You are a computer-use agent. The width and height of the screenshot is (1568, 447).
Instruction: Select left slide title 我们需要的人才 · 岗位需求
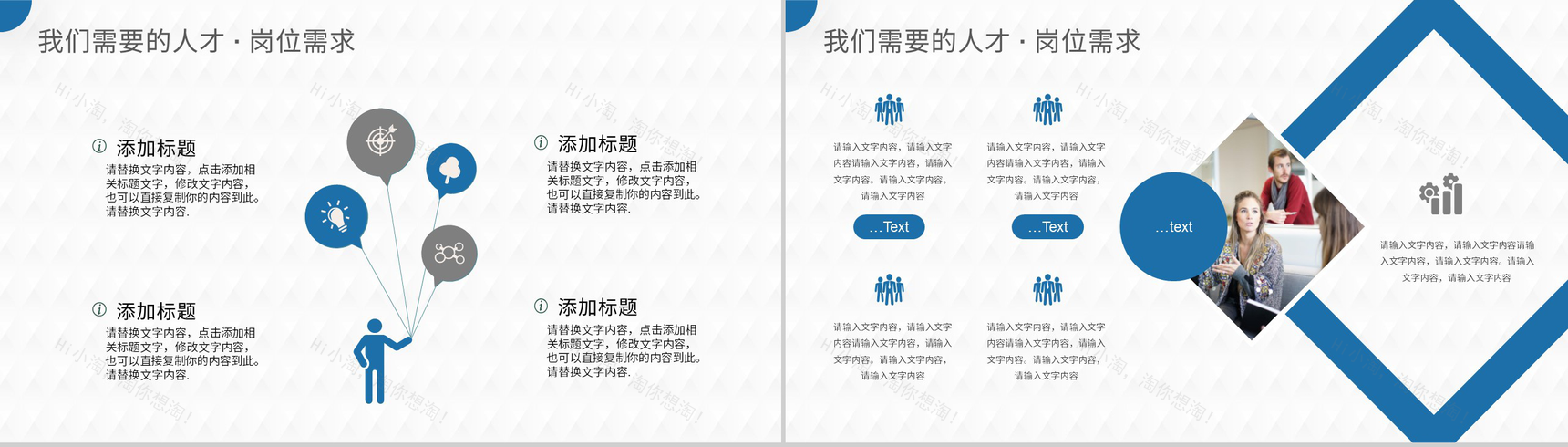196,41
